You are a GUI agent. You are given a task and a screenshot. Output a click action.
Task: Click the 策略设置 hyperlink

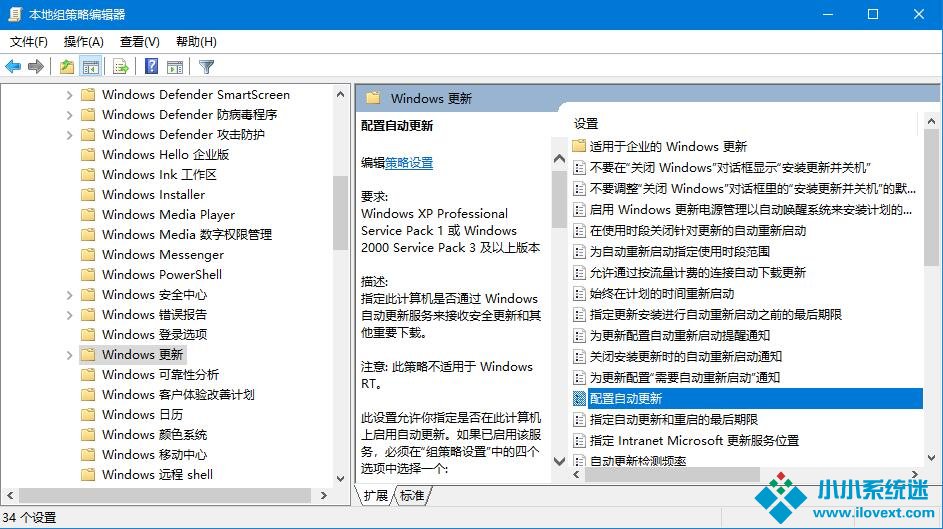409,163
